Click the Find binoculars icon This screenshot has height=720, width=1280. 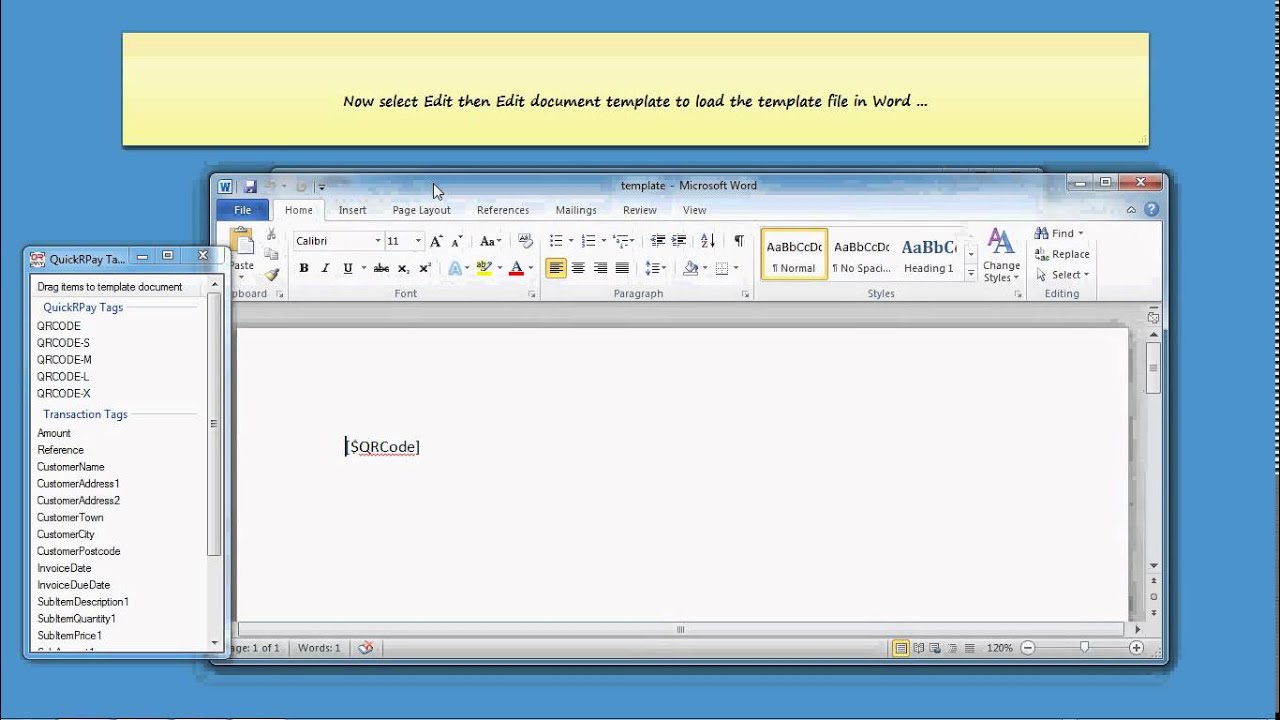[1041, 233]
